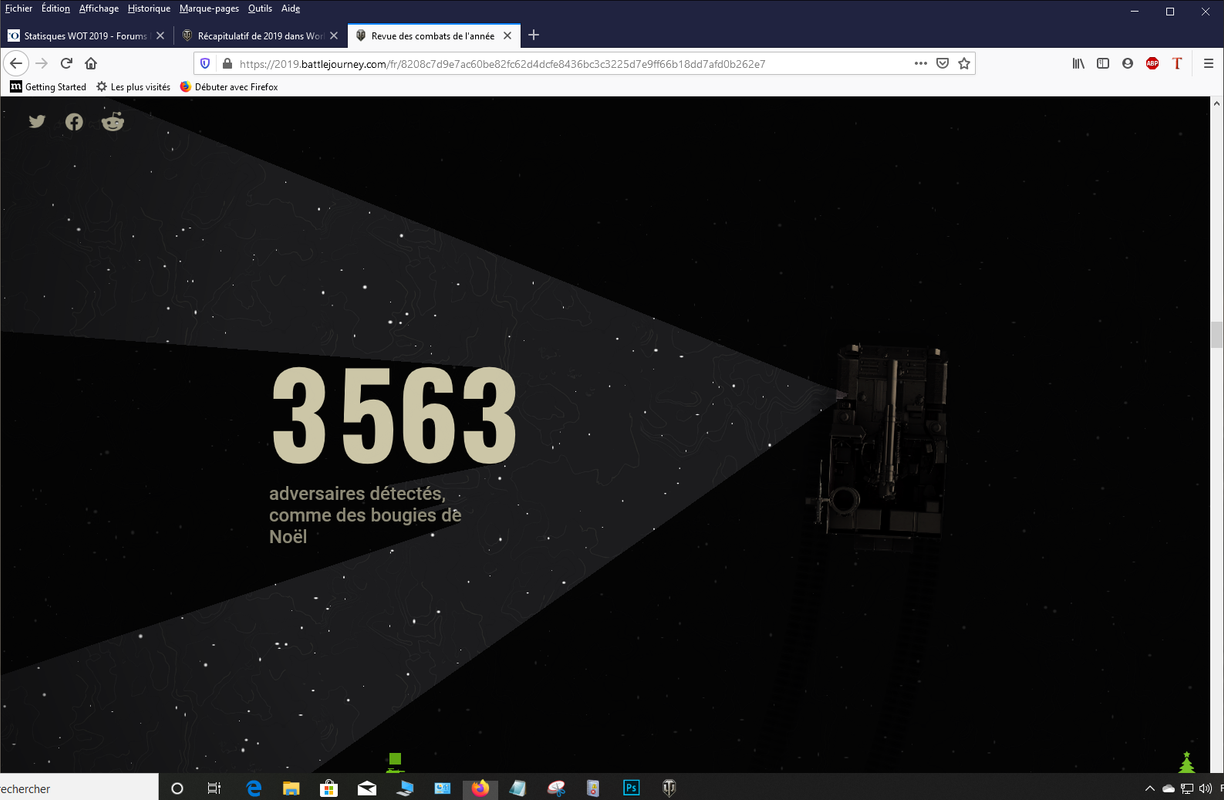The height and width of the screenshot is (800, 1224).
Task: Share the page via the Twitter icon
Action: click(37, 122)
